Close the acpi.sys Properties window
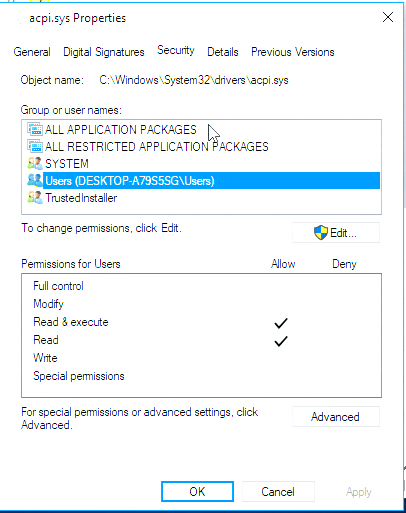 click(x=388, y=17)
